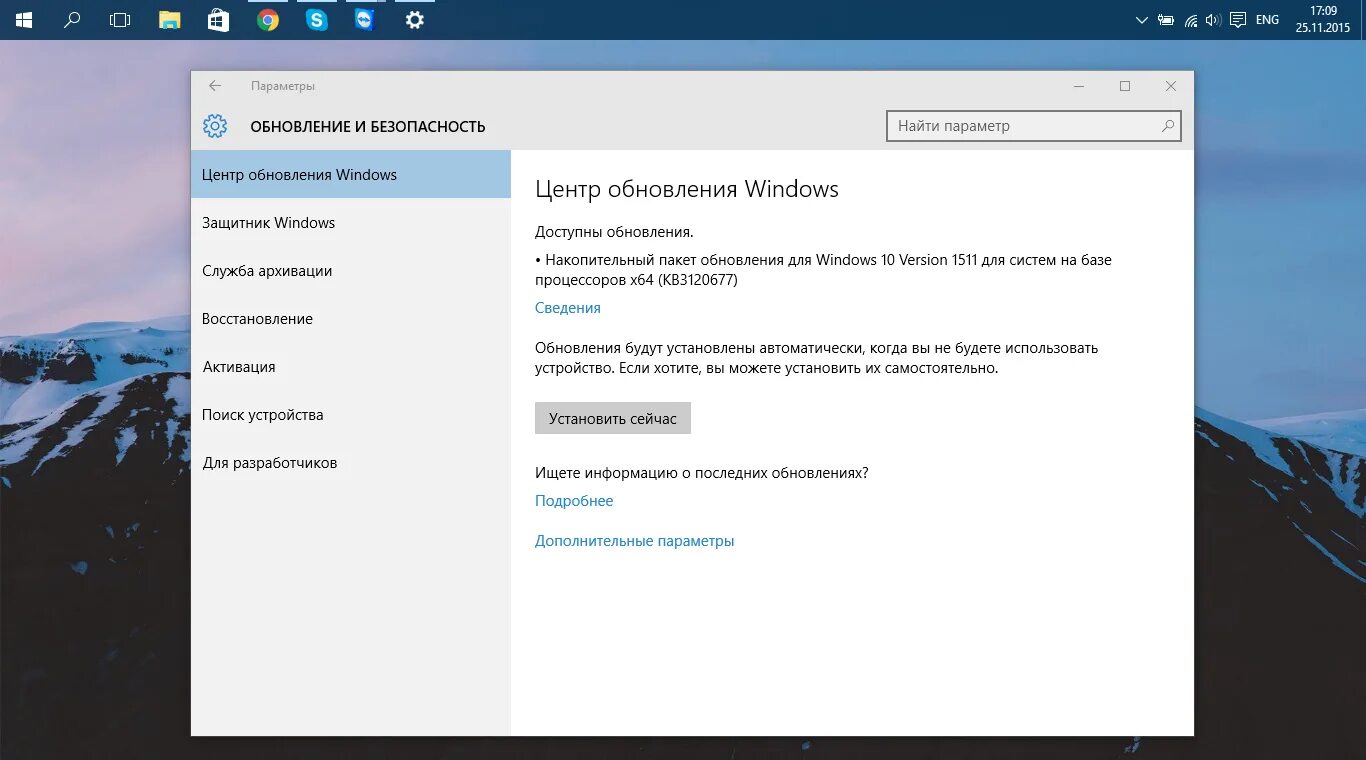The image size is (1366, 760).
Task: Select Центр обновления Windows in sidebar
Action: (x=351, y=174)
